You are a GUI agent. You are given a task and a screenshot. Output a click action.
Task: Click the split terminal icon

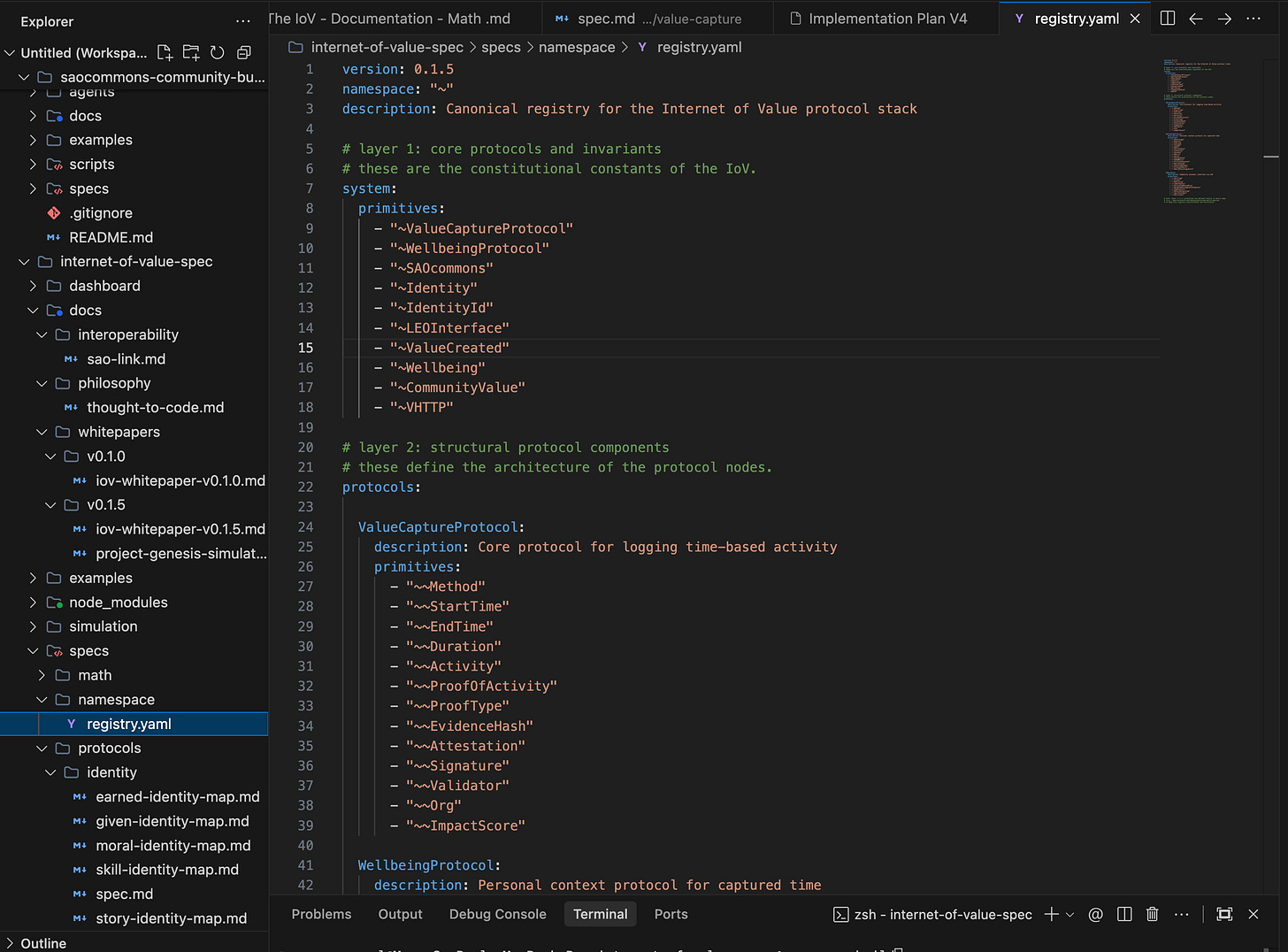click(x=1124, y=914)
